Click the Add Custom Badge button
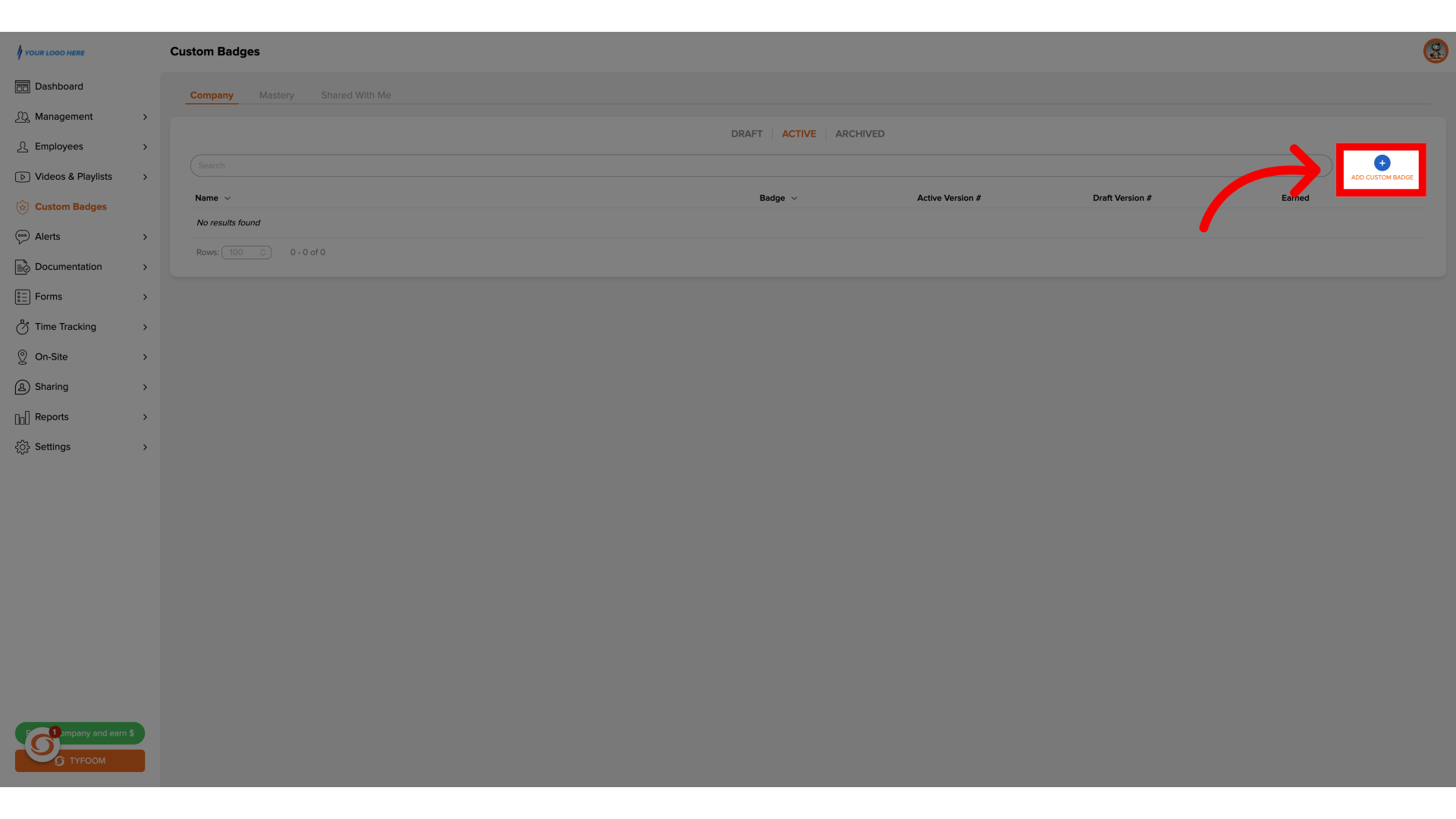The height and width of the screenshot is (819, 1456). pyautogui.click(x=1382, y=168)
